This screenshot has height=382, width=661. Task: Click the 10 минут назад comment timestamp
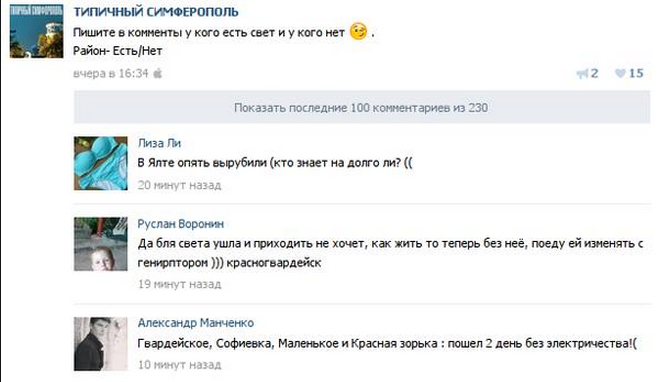pyautogui.click(x=179, y=365)
